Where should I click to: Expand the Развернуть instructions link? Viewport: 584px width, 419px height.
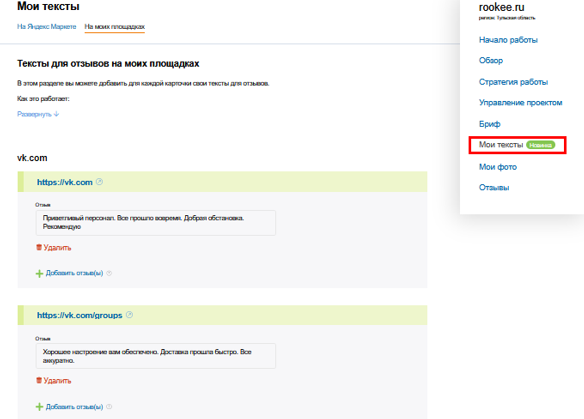point(38,114)
